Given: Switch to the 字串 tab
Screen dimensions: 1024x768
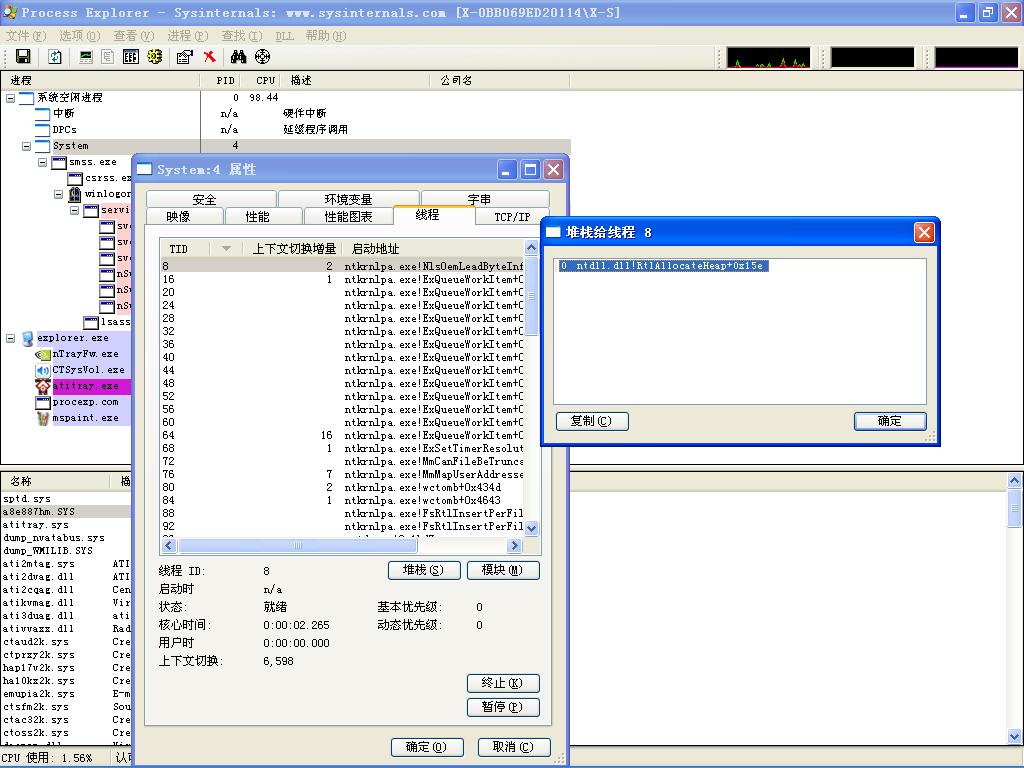Looking at the screenshot, I should [479, 199].
